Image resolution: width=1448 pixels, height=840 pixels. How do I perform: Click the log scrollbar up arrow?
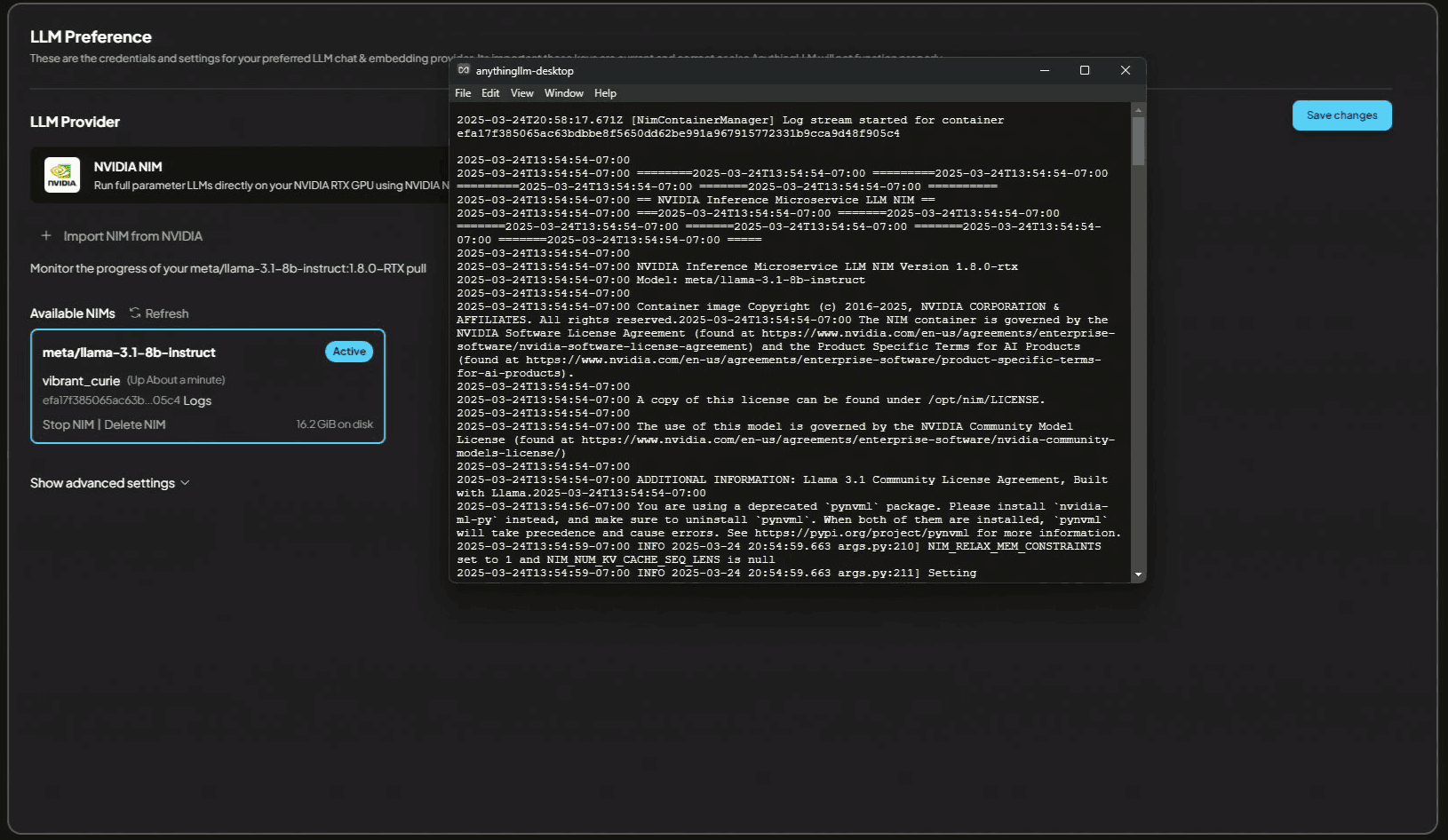click(x=1138, y=110)
